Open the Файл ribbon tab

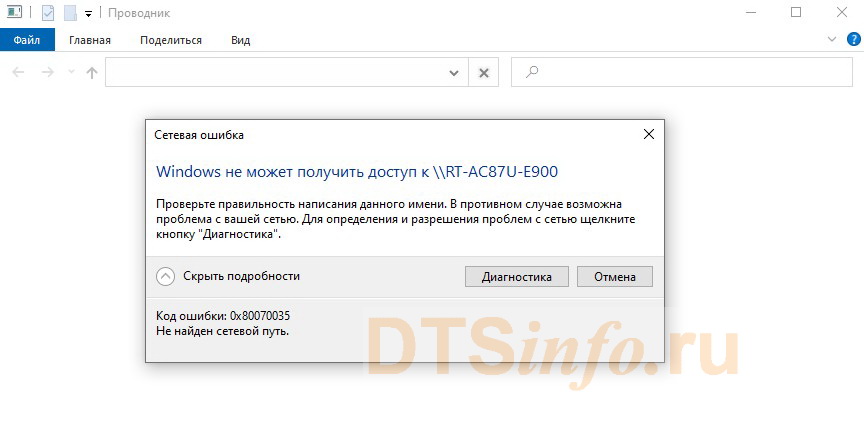tap(27, 40)
